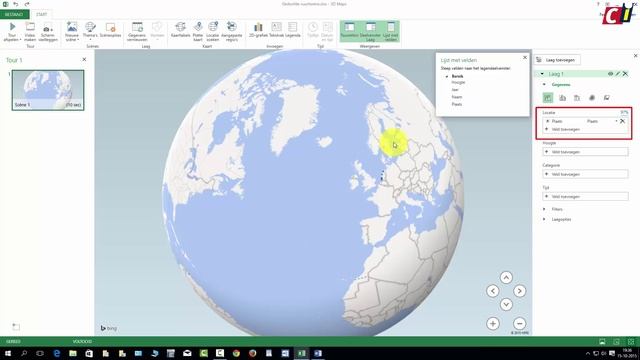Screen dimensions: 640x360
Task: Remove the Plaats location field
Action: coord(622,121)
